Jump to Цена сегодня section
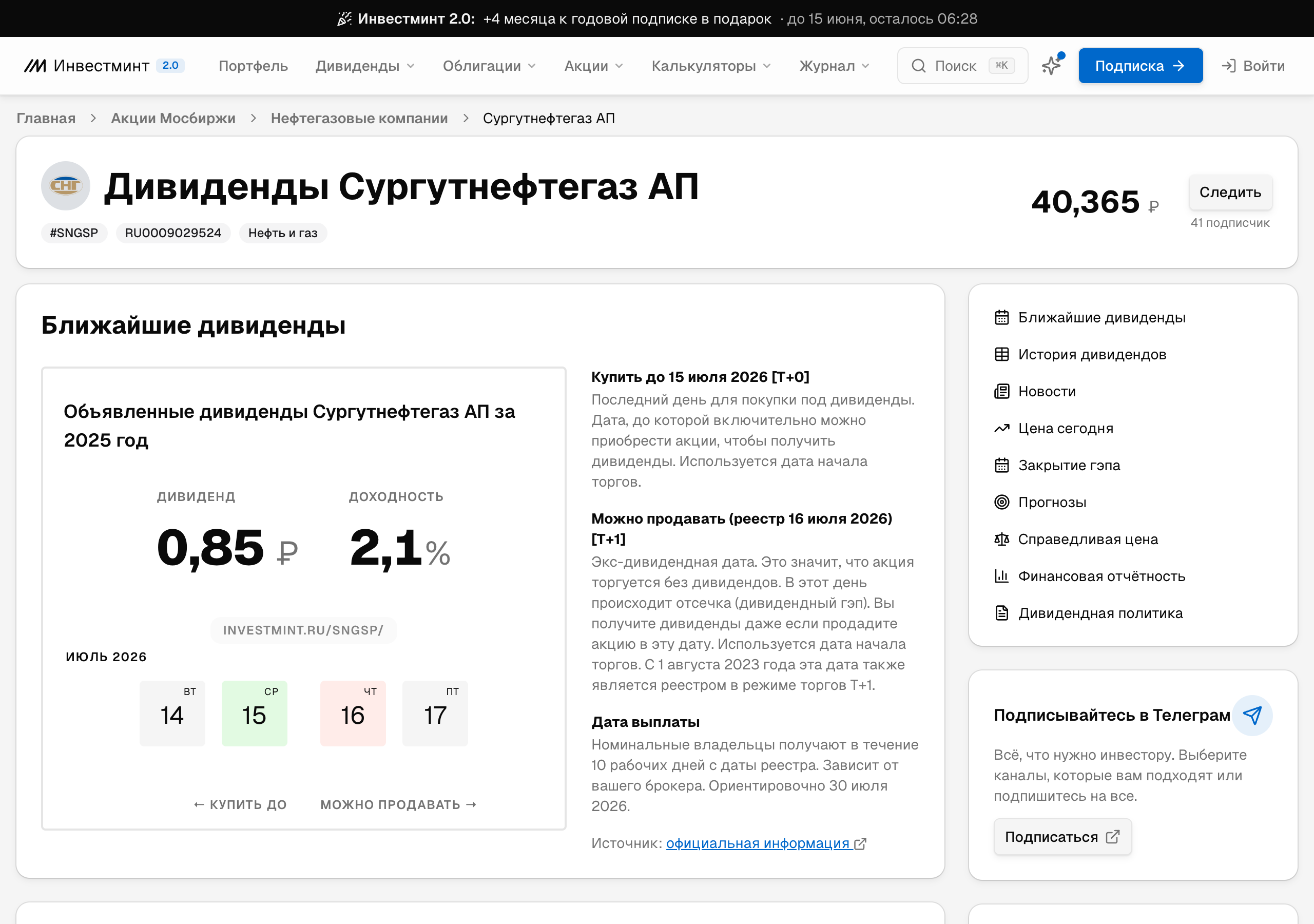The height and width of the screenshot is (924, 1314). tap(1066, 428)
